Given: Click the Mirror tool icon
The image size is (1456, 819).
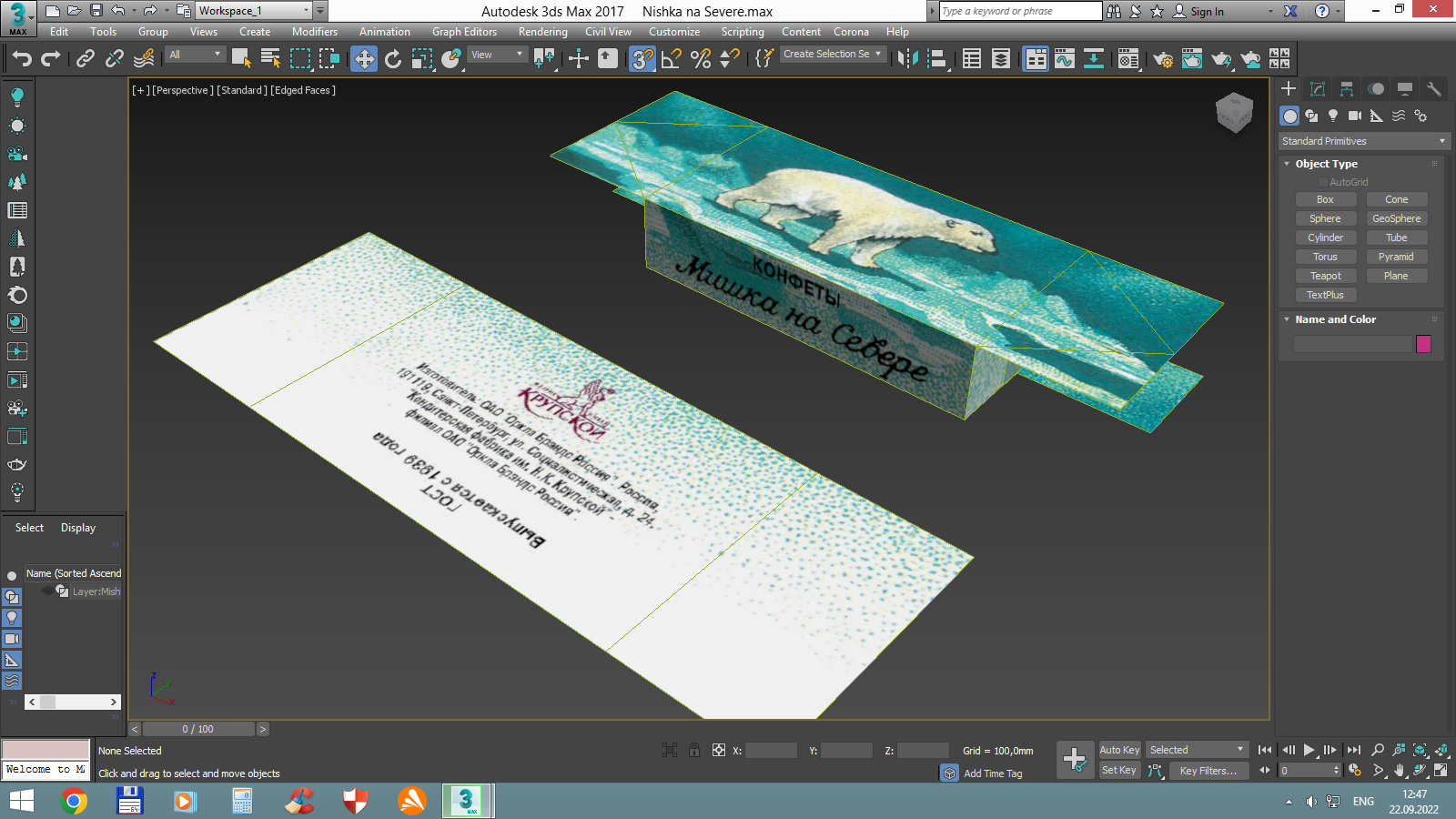Looking at the screenshot, I should click(907, 59).
